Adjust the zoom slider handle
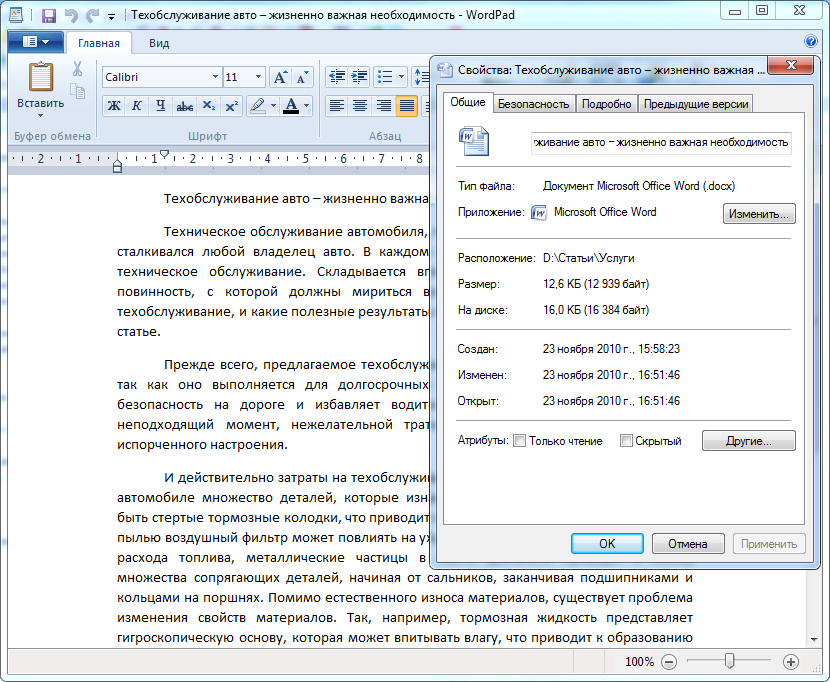Screen dimensions: 830x682 [x=730, y=661]
